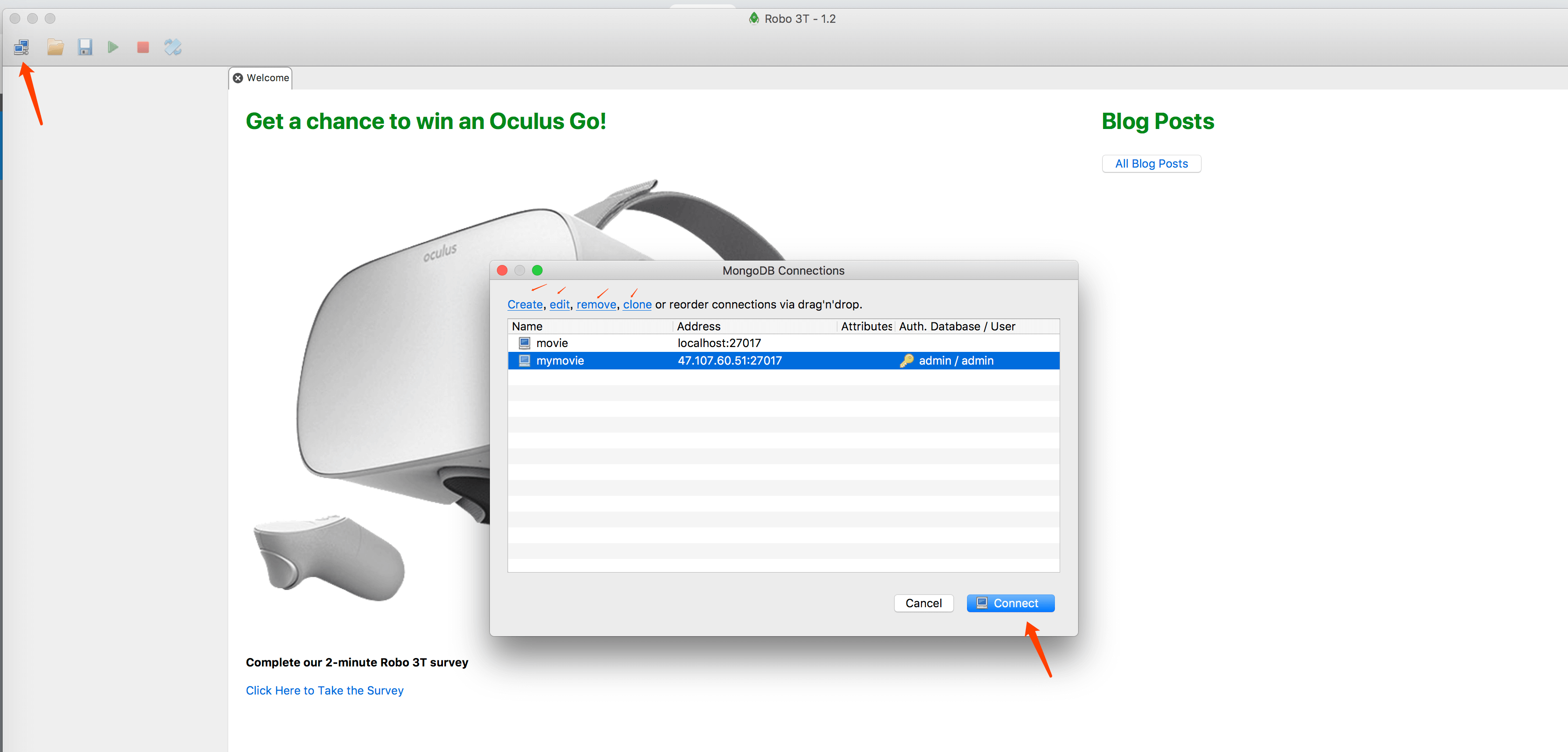This screenshot has height=752, width=1568.
Task: Click the Create connection link
Action: [525, 304]
